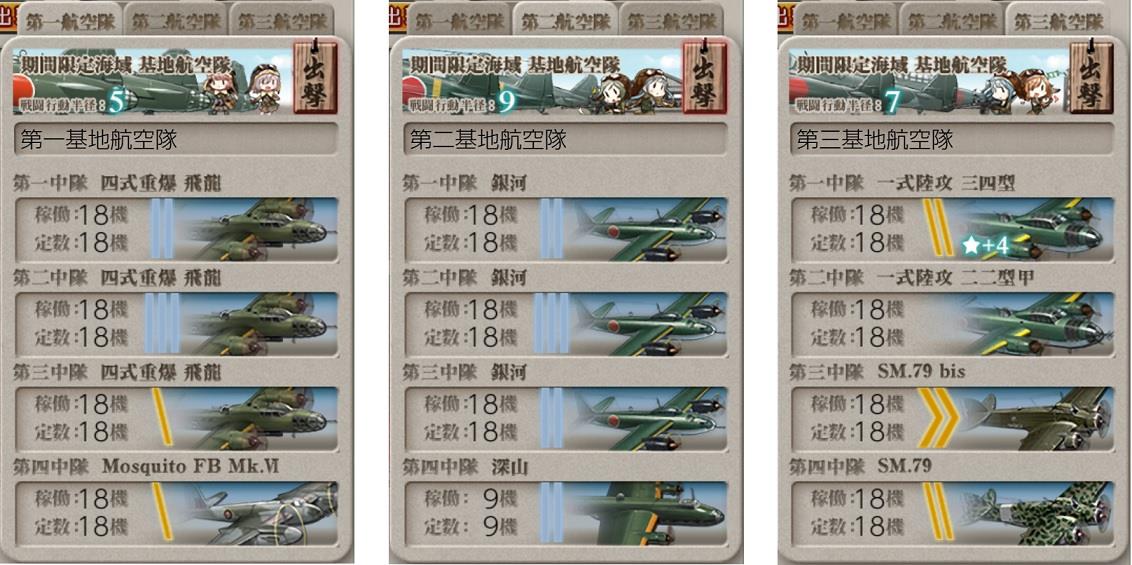The height and width of the screenshot is (565, 1132).
Task: Select the Mosquito FB Mk.VI aircraft slot
Action: (x=177, y=514)
